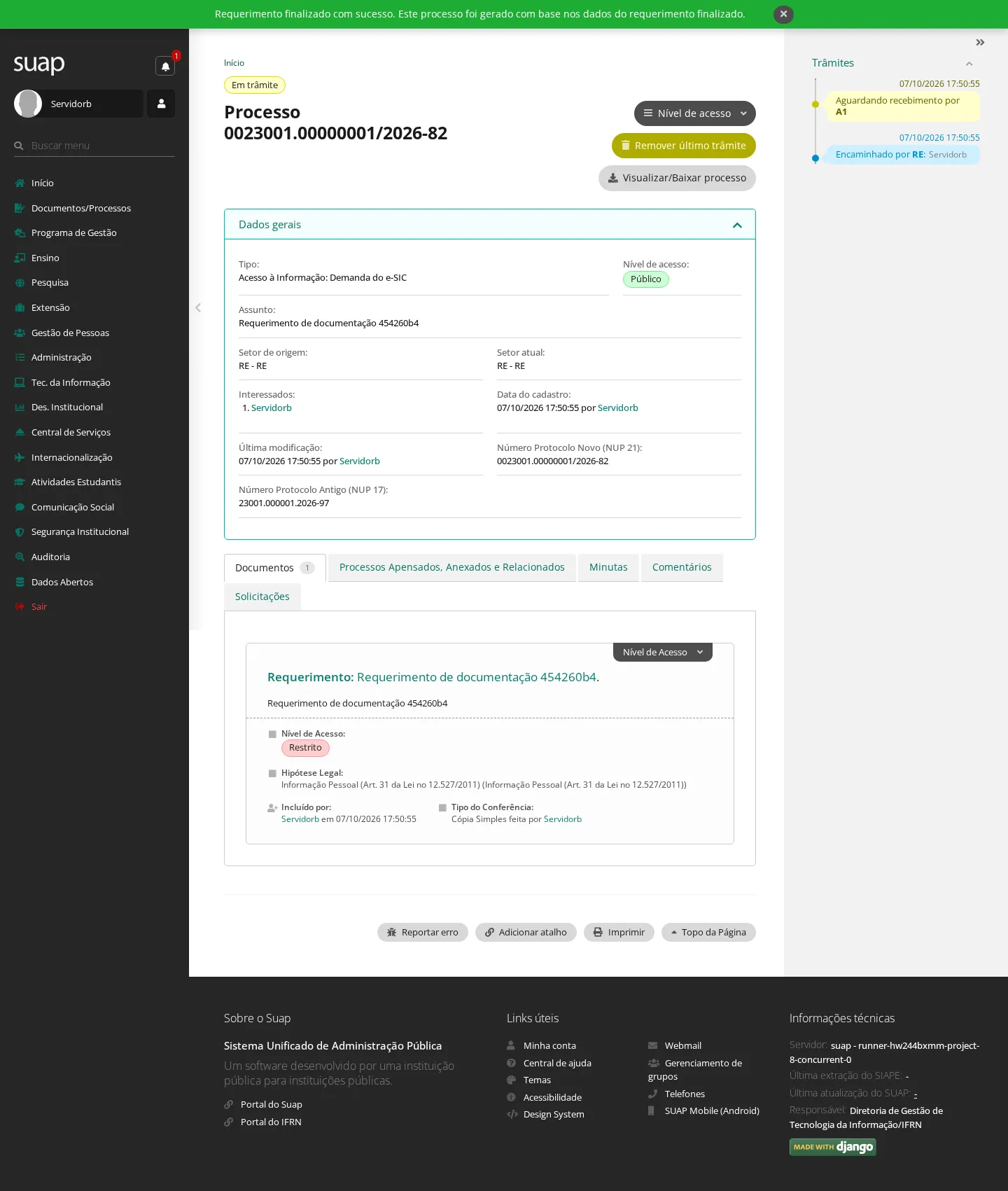This screenshot has height=1191, width=1008.
Task: Click the Adicionar atalho button
Action: (x=526, y=932)
